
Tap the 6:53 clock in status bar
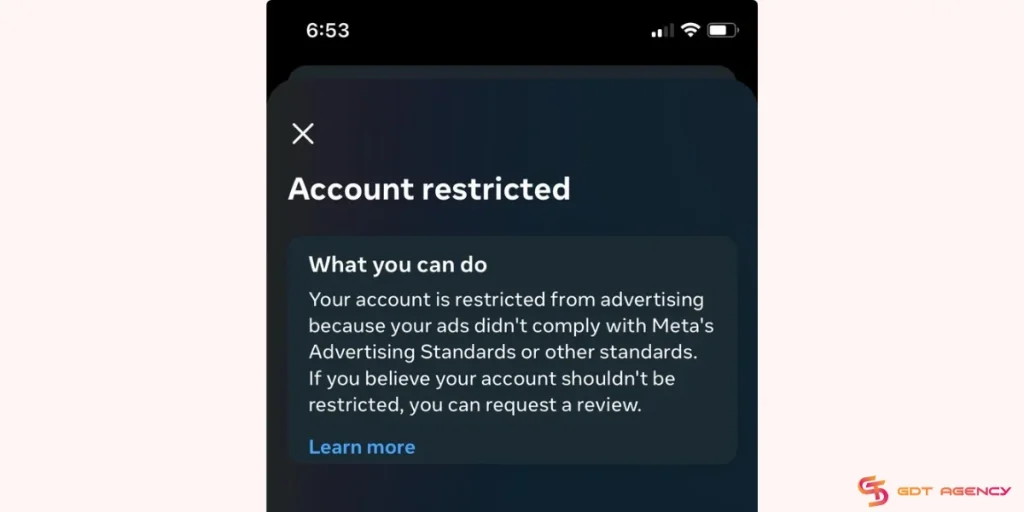[x=328, y=30]
